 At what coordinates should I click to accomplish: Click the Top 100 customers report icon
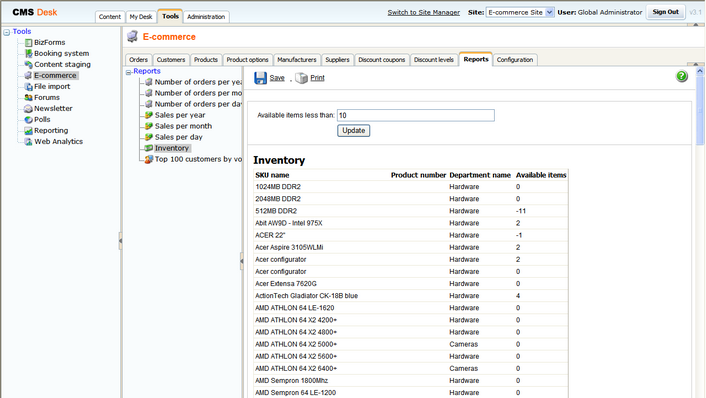[x=149, y=159]
